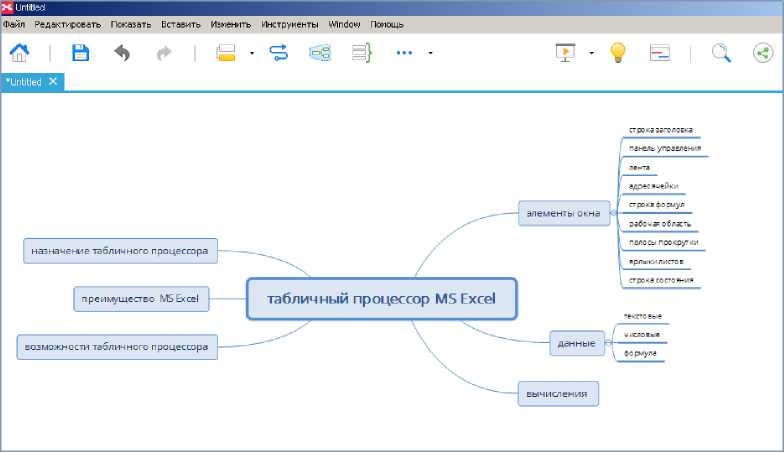
Task: Open the Gantt chart view icon
Action: (x=660, y=52)
